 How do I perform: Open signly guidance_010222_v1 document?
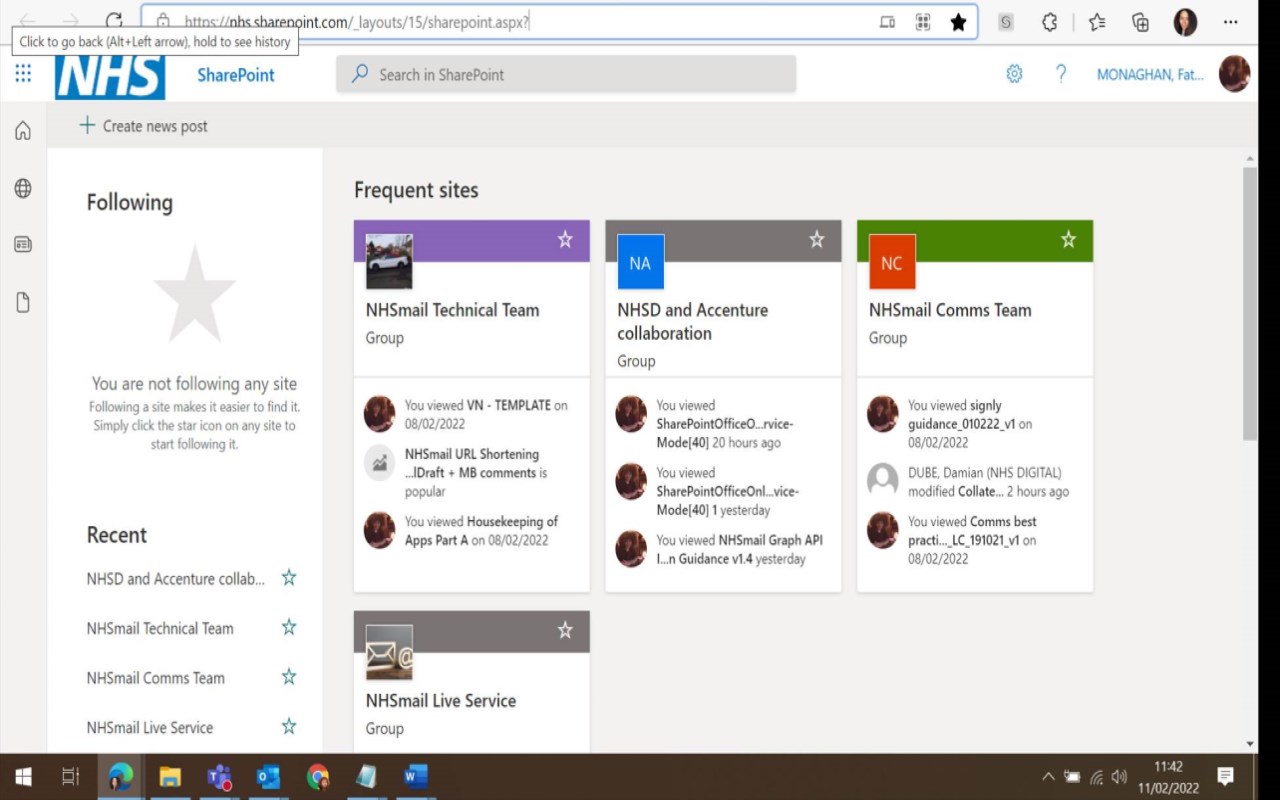(x=962, y=414)
